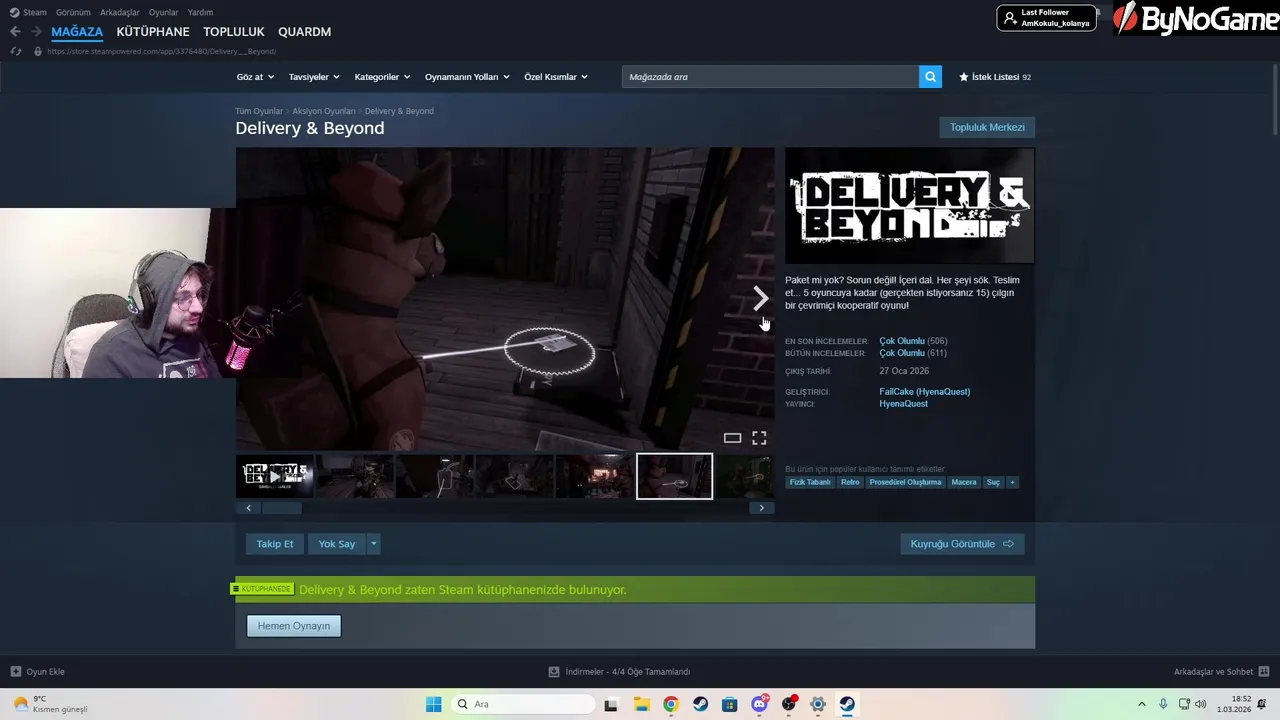Switch to the KÜTÜPHANE tab

pyautogui.click(x=153, y=32)
